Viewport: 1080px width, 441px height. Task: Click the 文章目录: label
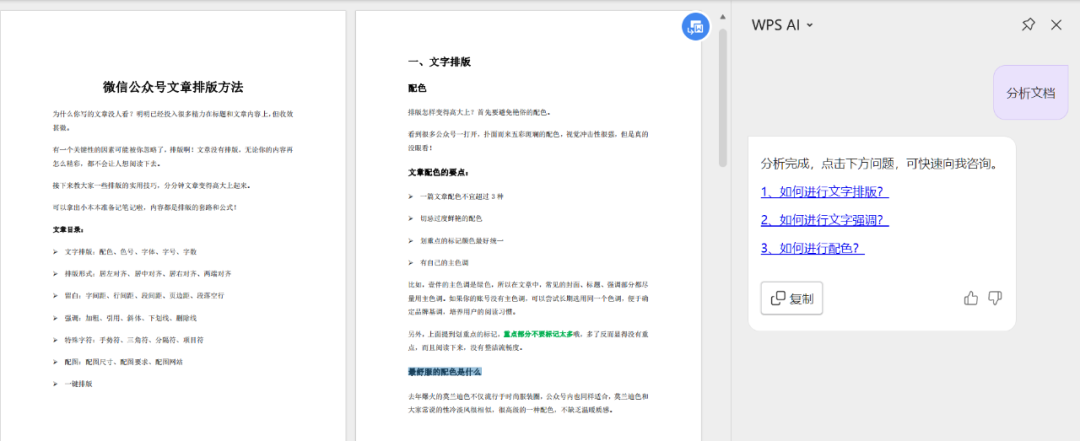click(68, 229)
